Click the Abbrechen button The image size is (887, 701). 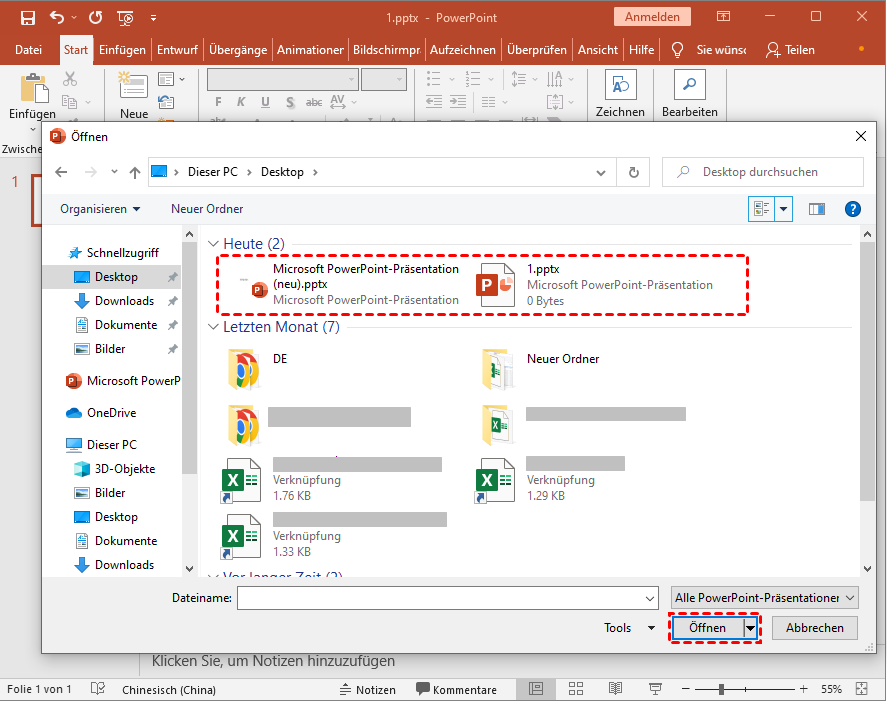pos(814,628)
